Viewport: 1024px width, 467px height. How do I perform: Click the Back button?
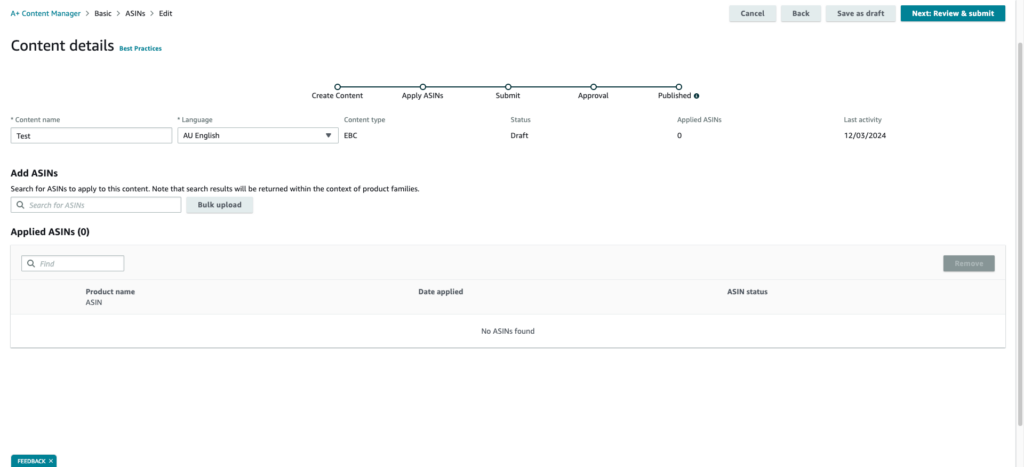(801, 13)
